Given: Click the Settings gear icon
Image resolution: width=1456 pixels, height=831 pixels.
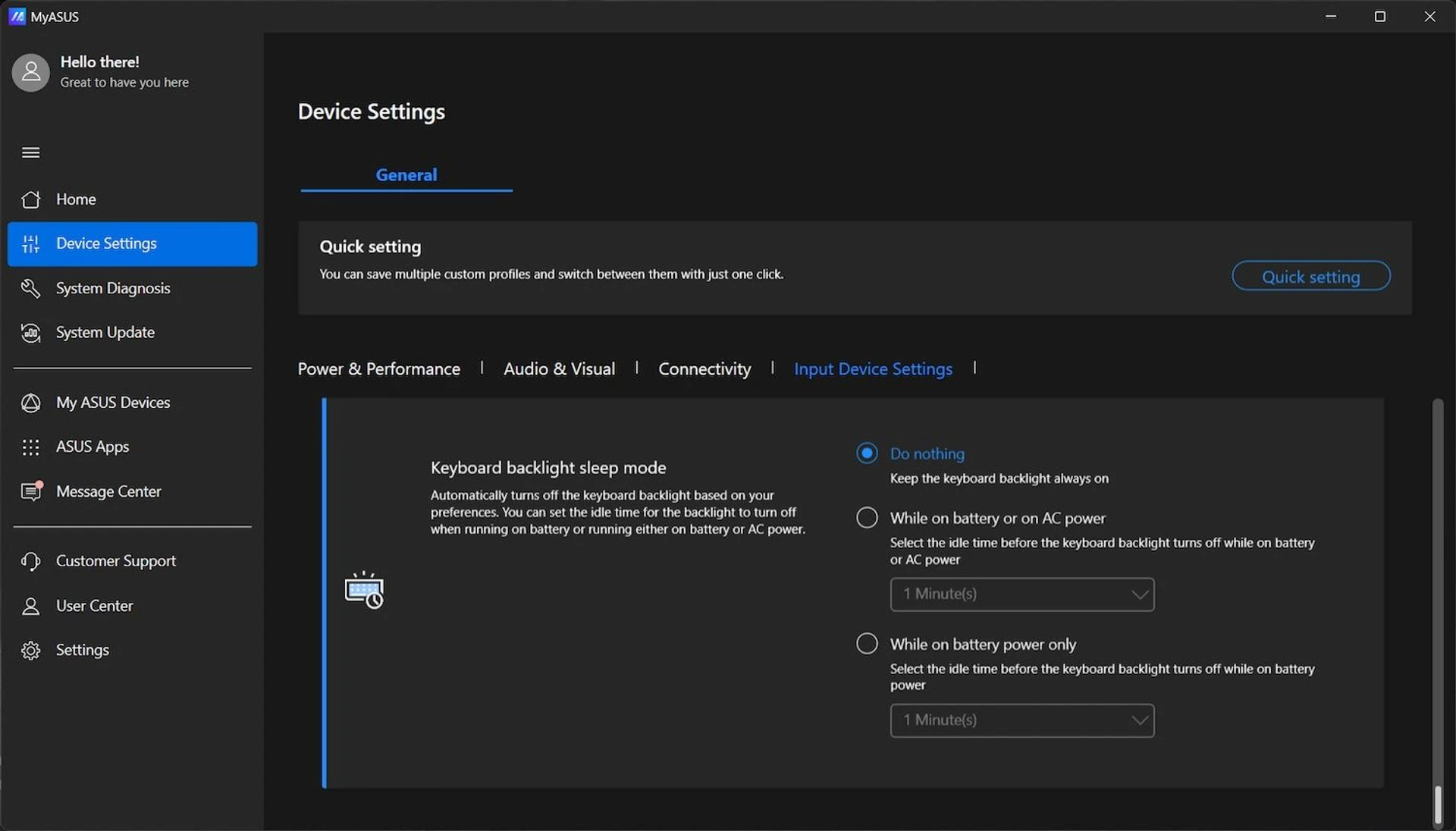Looking at the screenshot, I should (31, 651).
